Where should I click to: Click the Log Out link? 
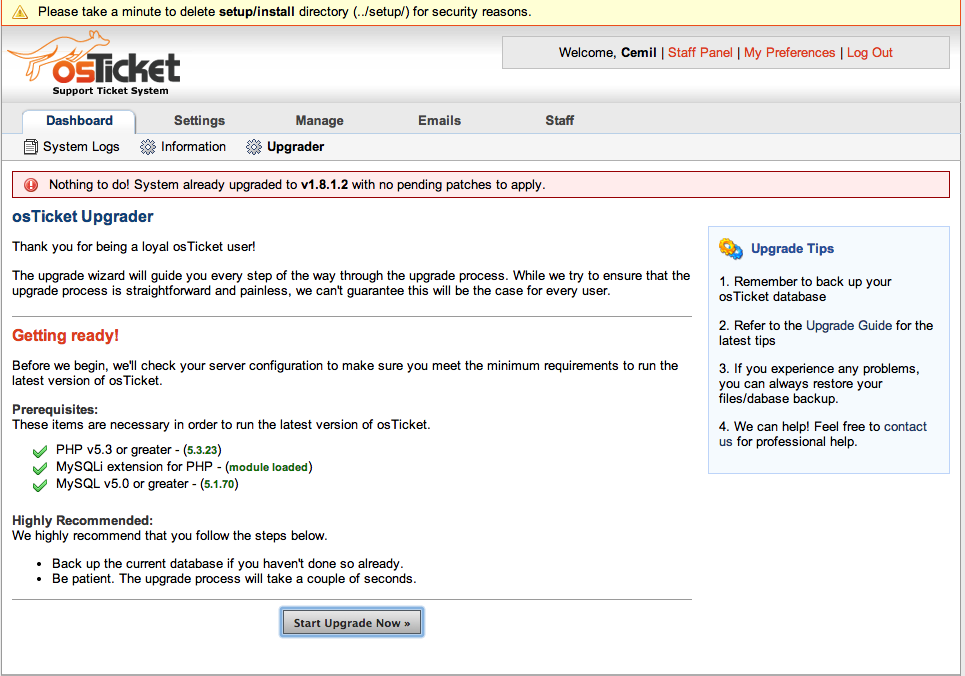tap(870, 53)
